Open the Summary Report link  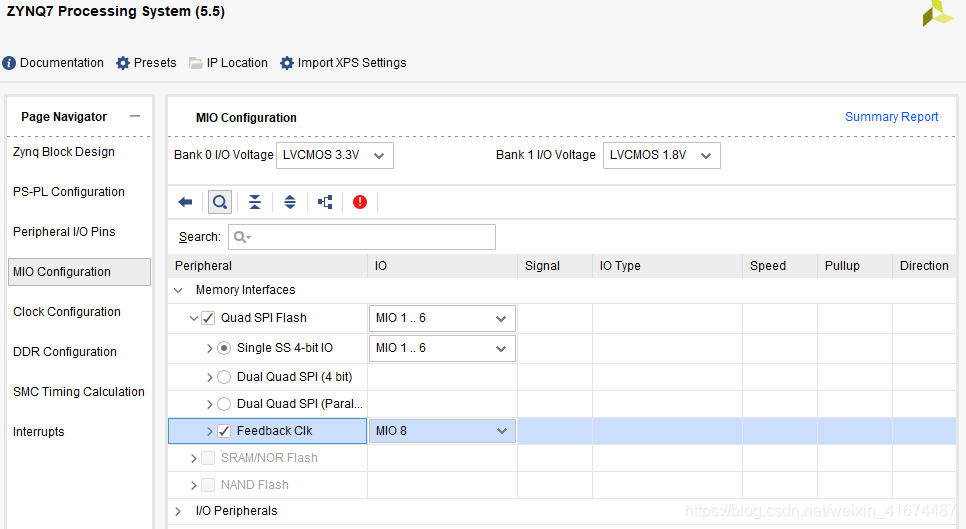(891, 117)
